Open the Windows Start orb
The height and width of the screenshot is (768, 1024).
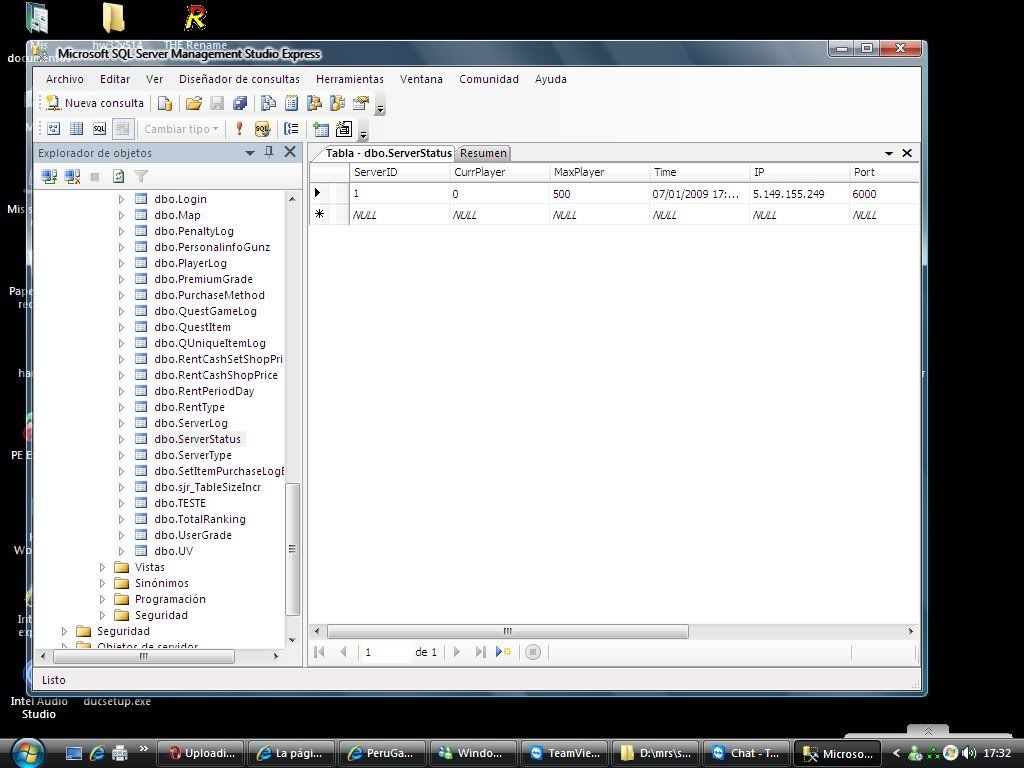28,753
